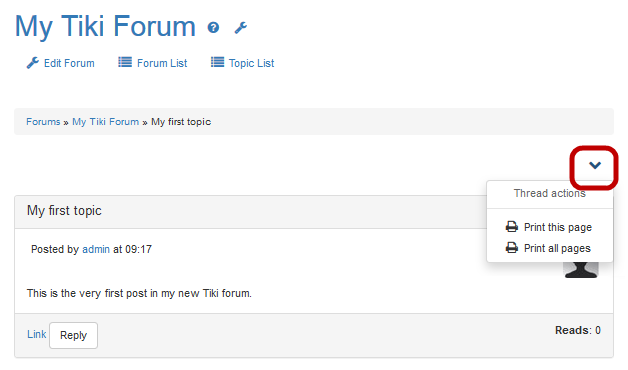The image size is (628, 370).
Task: Open admin user profile link
Action: 96,249
